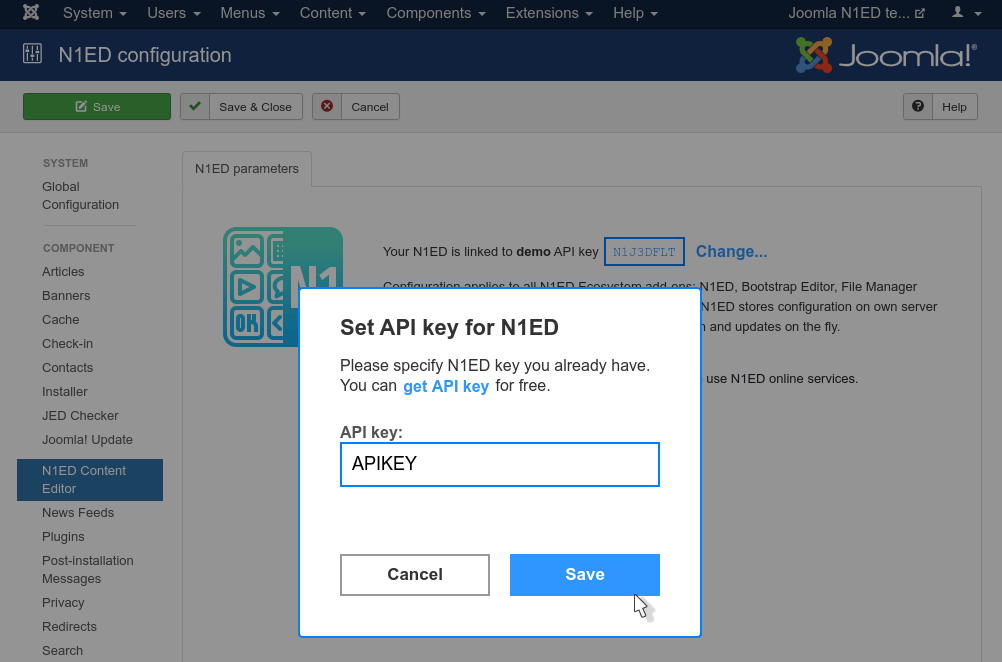Image resolution: width=1002 pixels, height=662 pixels.
Task: Open Contacts in sidebar
Action: (68, 367)
